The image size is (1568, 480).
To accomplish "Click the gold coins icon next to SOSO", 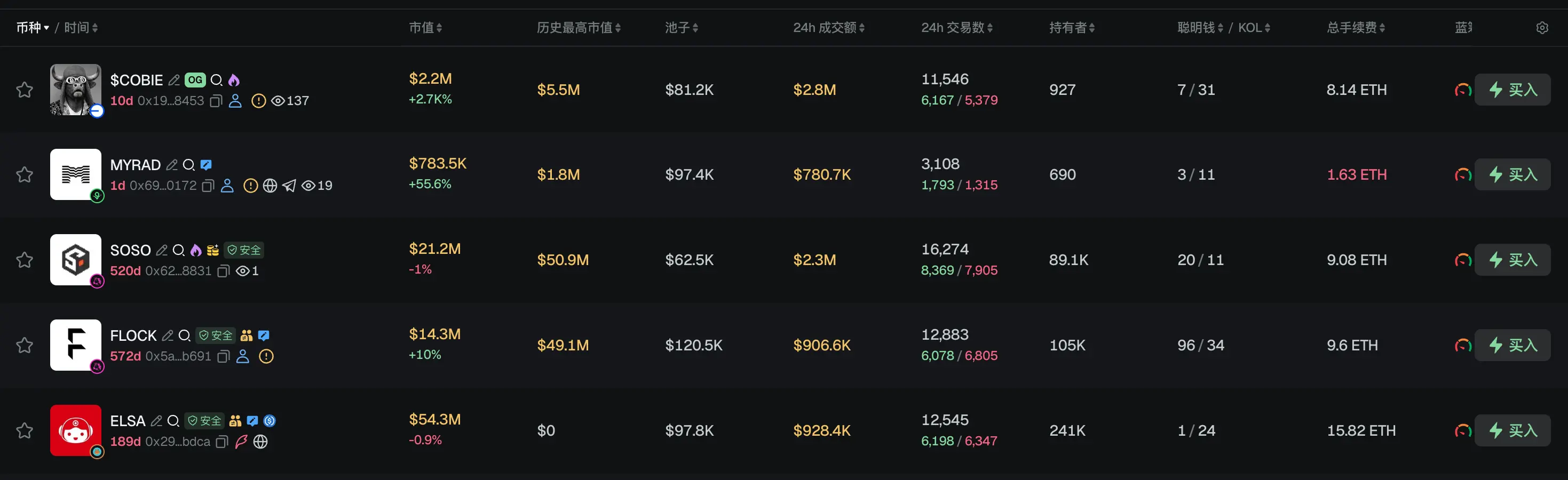I will pos(213,250).
